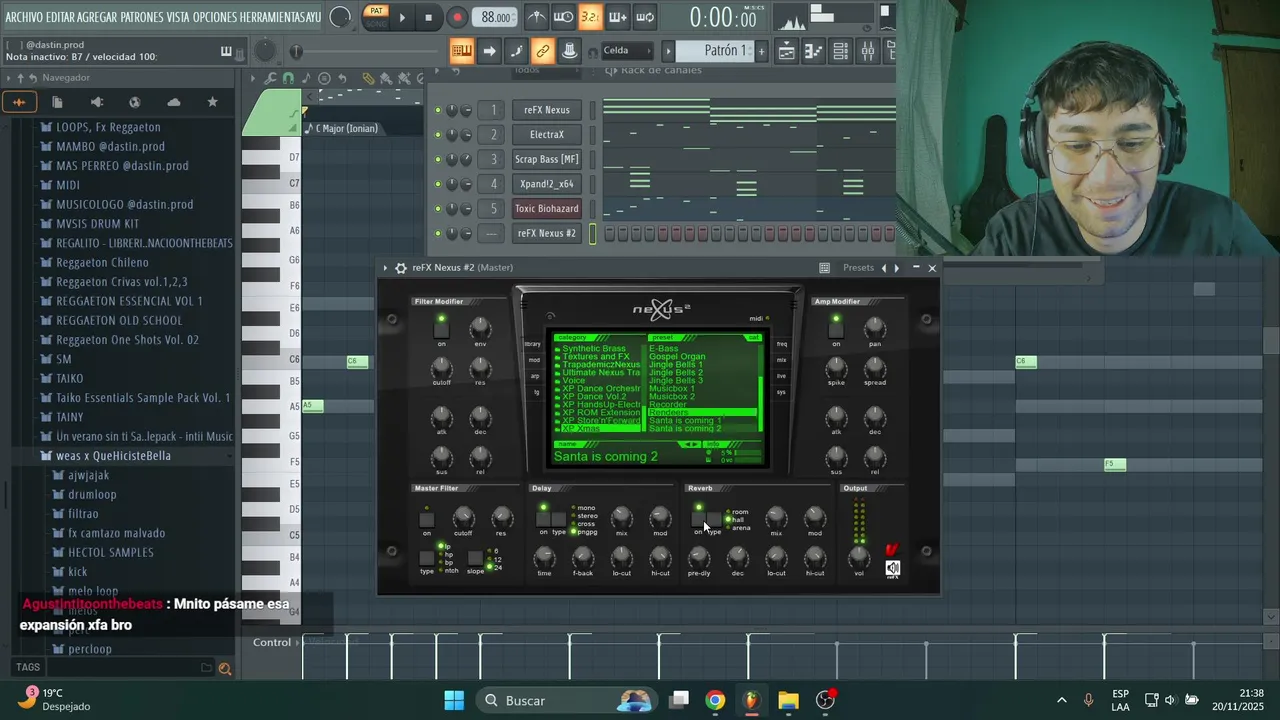1280x720 pixels.
Task: Click the arrow step-edit icon in toolbar
Action: pyautogui.click(x=489, y=51)
